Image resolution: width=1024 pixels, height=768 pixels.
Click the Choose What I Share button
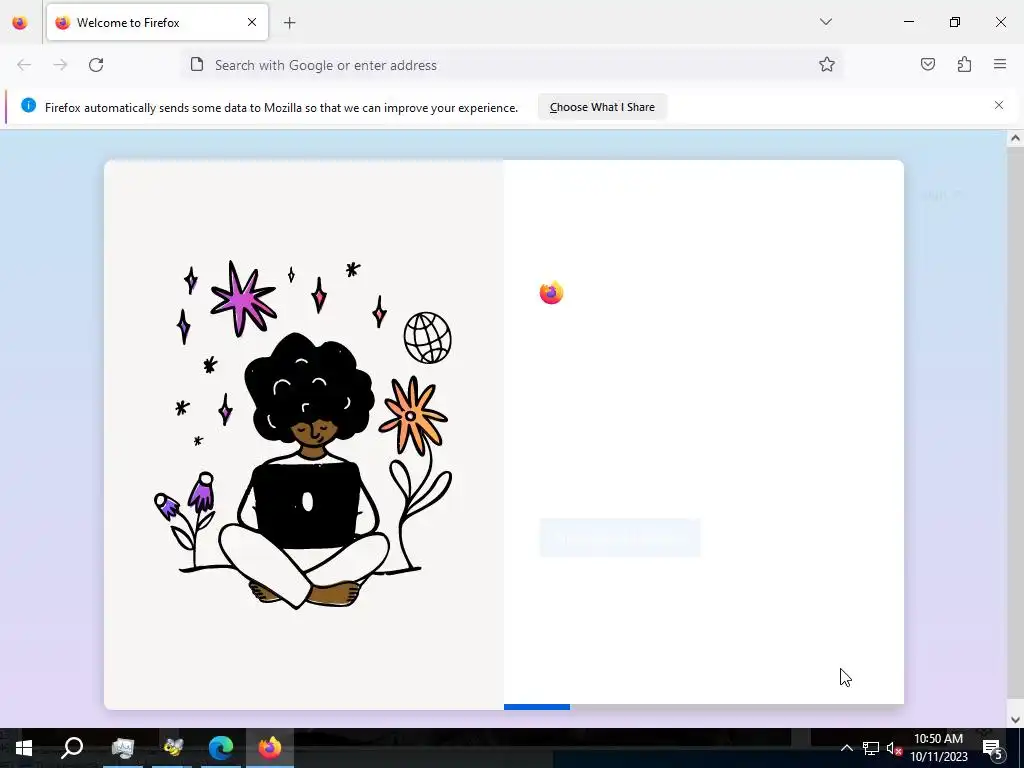(x=602, y=107)
